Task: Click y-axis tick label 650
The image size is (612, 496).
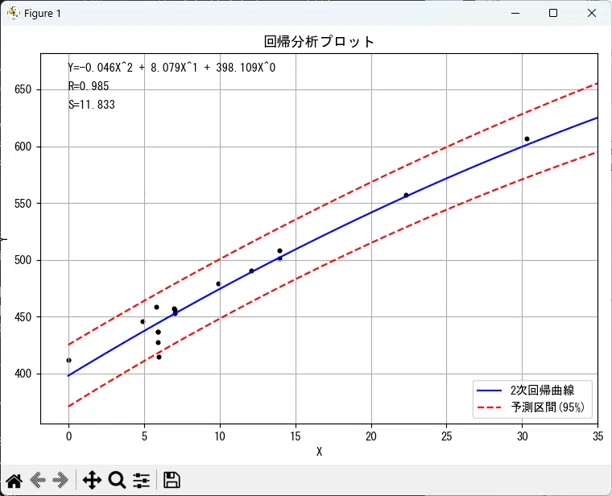Action: coord(23,89)
